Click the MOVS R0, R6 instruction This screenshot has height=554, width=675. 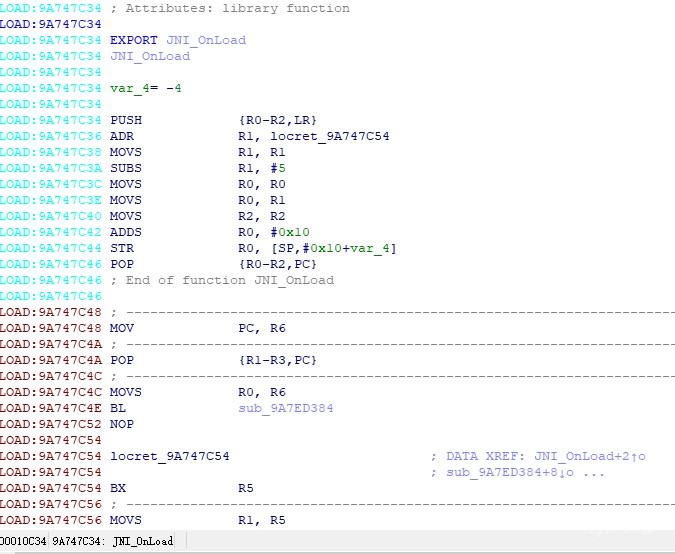tap(198, 392)
